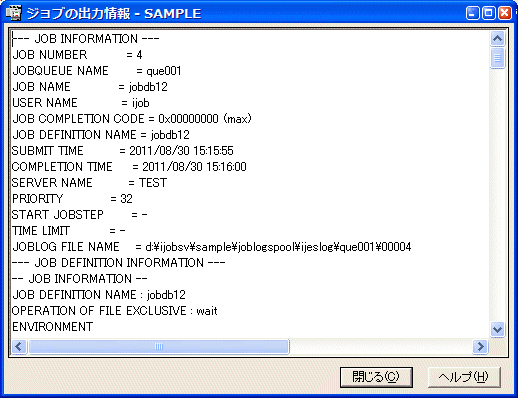Click JOB DEFINITION NAME : jobdb12 line

coord(99,295)
